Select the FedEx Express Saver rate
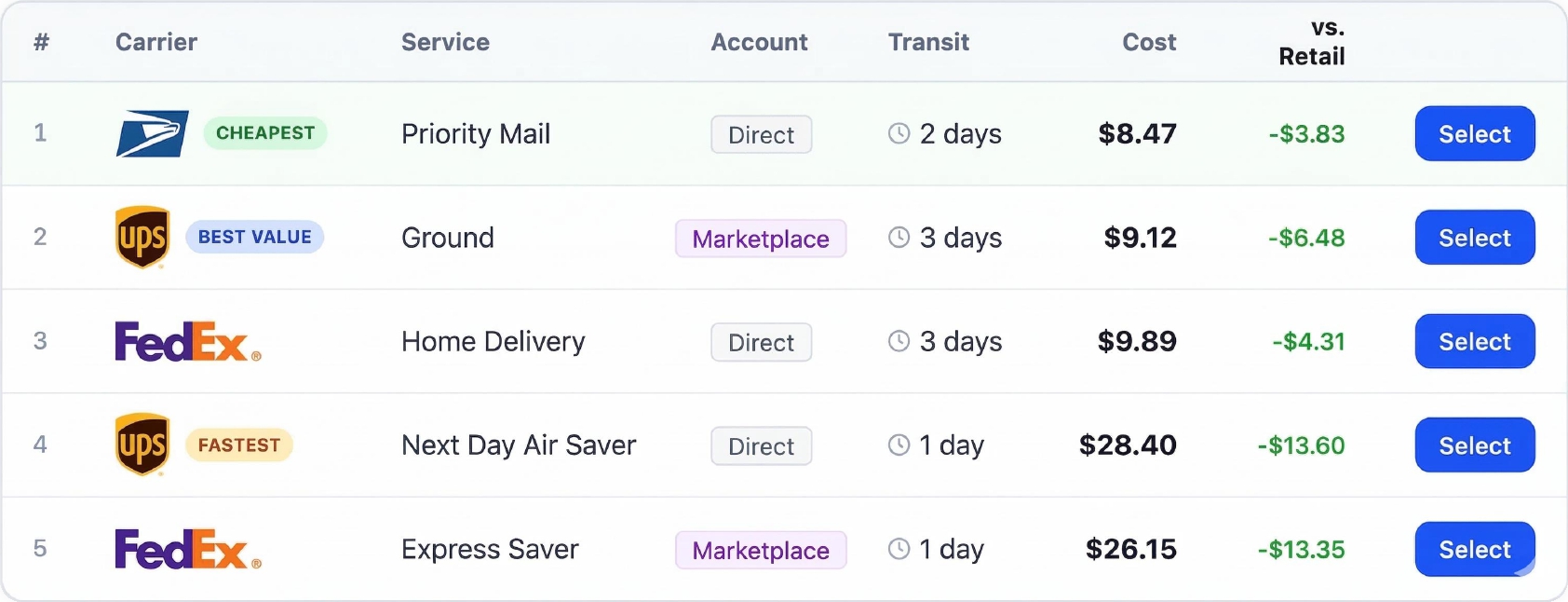Screen dimensions: 1568x602 1475,549
